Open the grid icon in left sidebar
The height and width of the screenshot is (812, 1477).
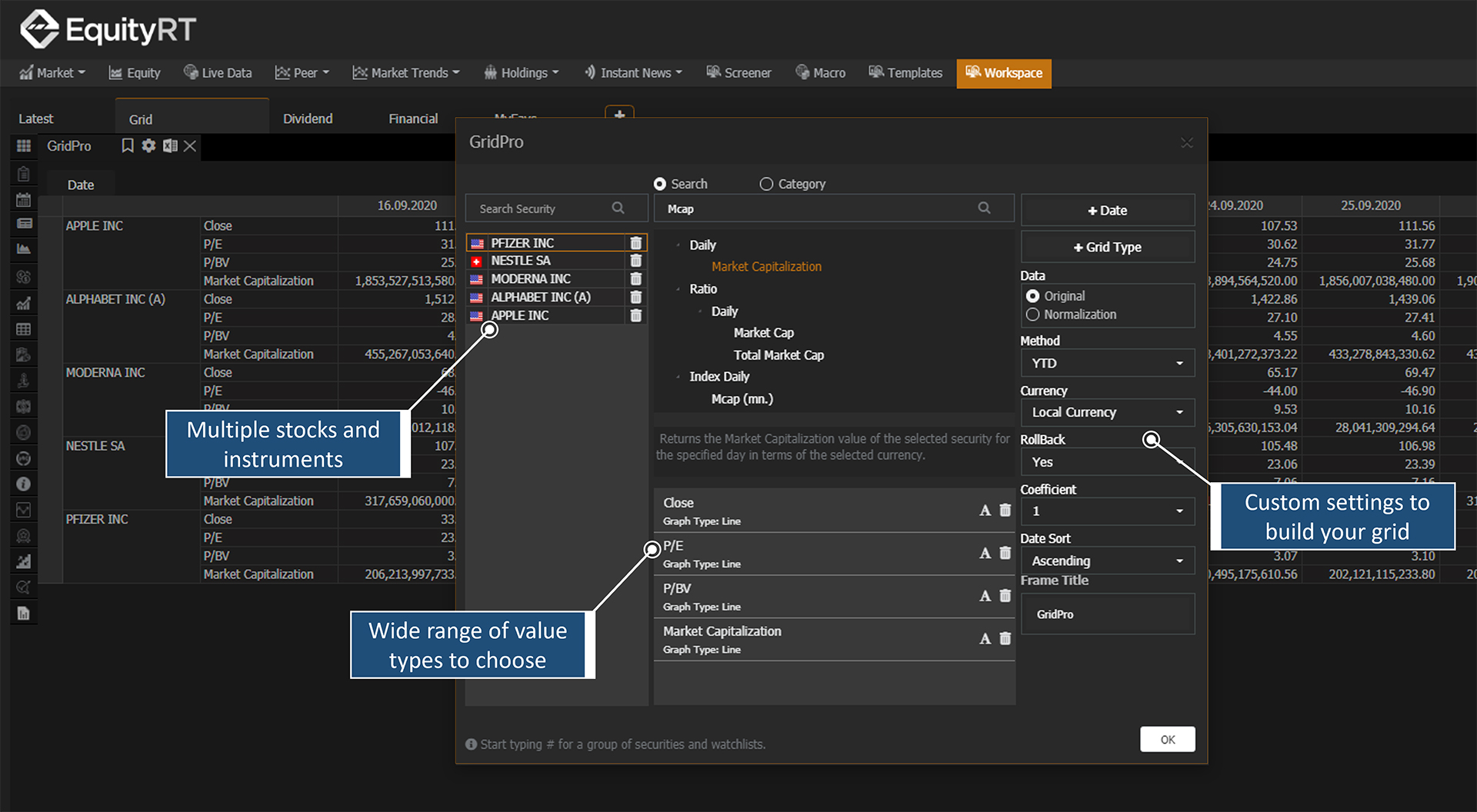[x=24, y=145]
